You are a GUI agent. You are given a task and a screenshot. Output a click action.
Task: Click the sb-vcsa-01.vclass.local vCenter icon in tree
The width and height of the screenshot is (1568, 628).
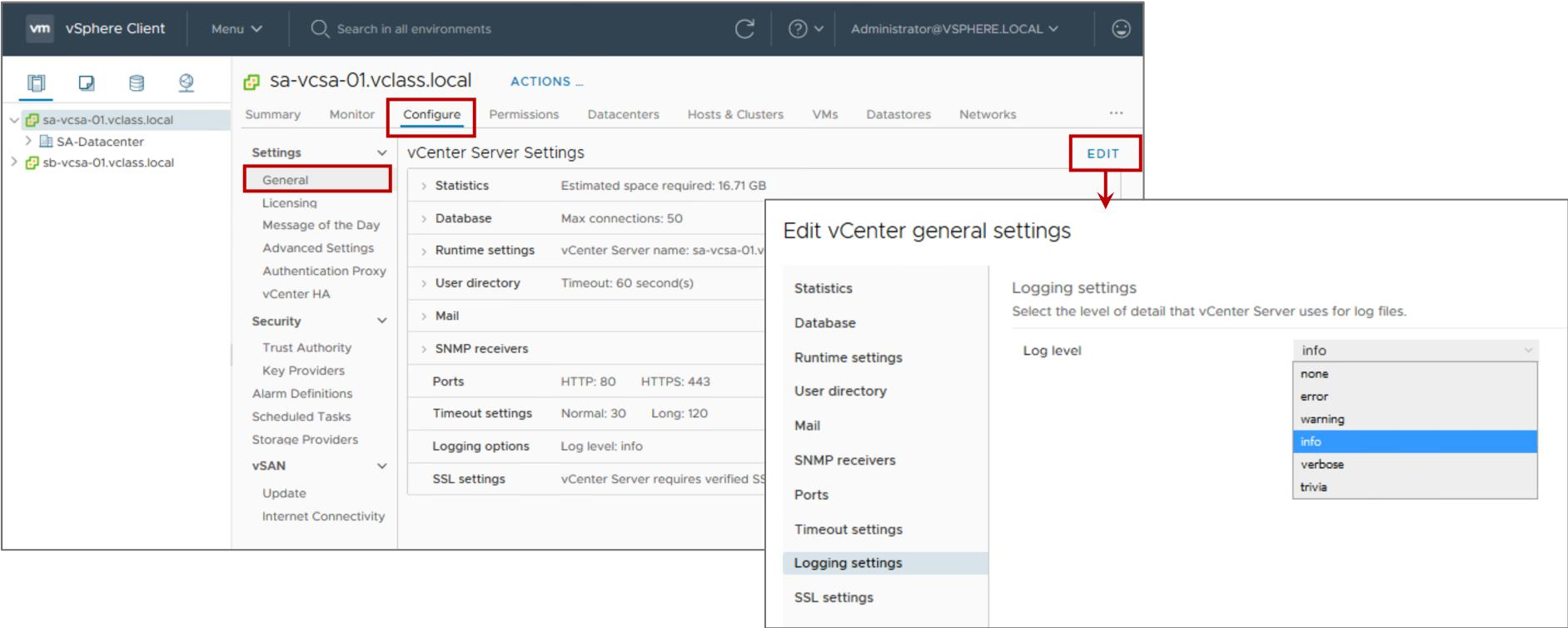[x=32, y=162]
